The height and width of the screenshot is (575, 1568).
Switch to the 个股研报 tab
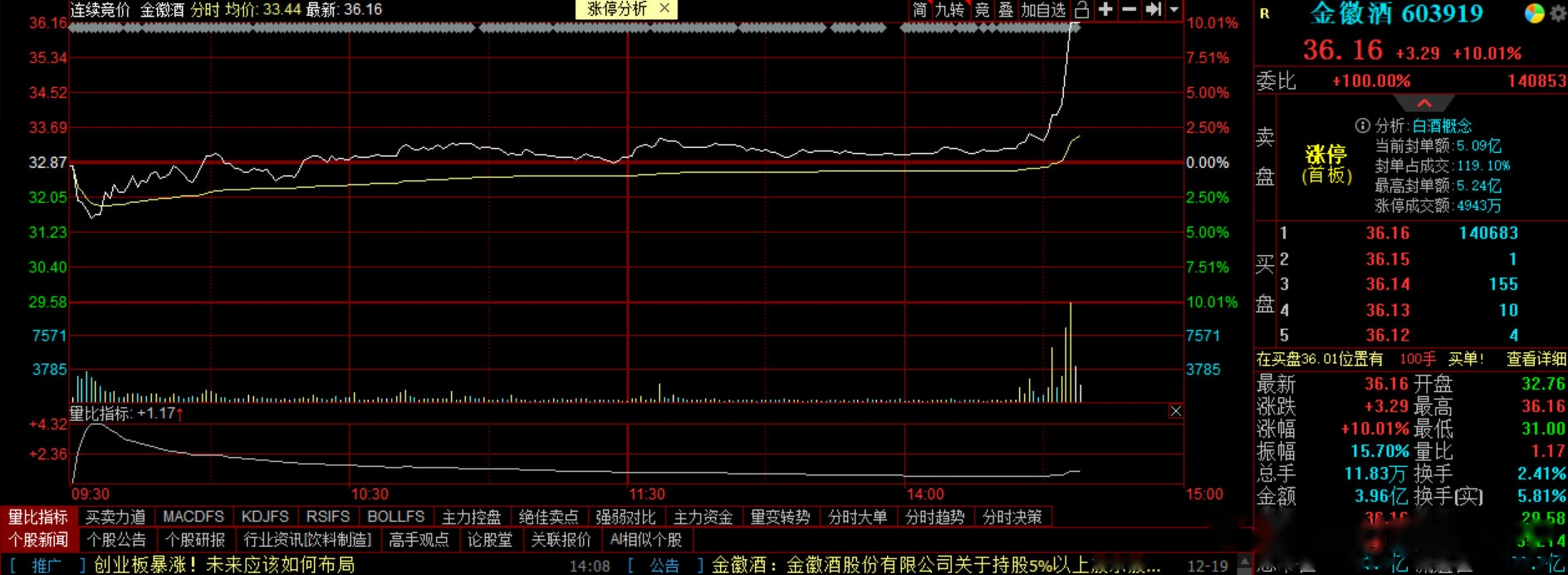(195, 540)
